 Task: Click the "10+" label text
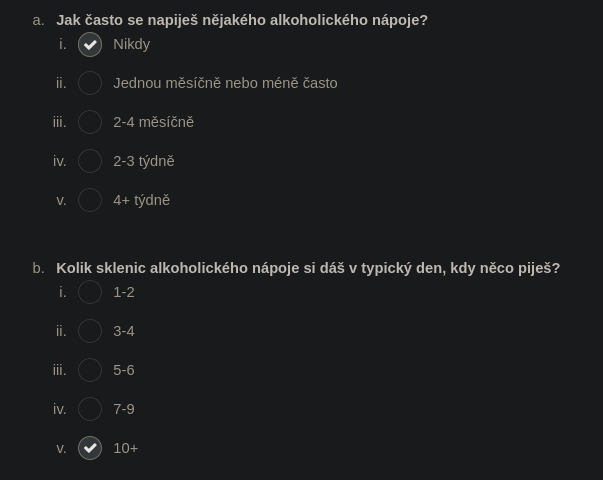click(125, 448)
